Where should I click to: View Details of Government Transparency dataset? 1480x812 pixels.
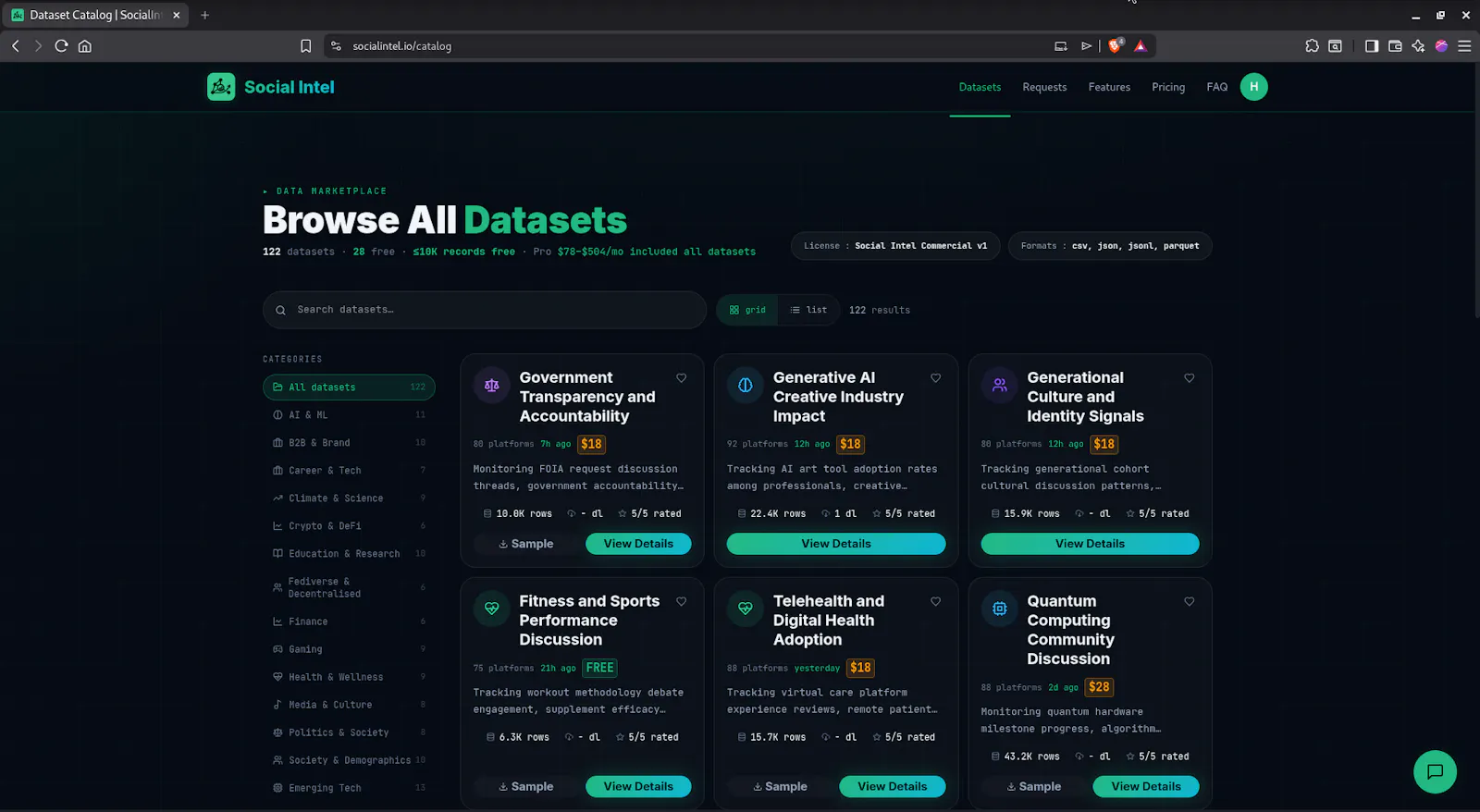638,544
